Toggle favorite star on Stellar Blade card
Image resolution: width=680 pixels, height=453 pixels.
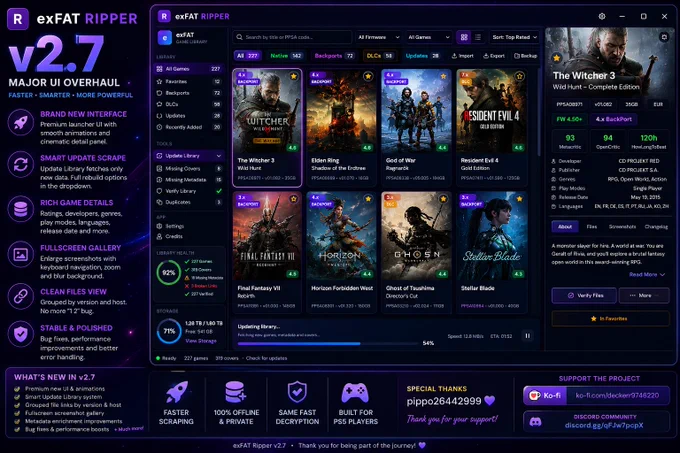click(519, 199)
